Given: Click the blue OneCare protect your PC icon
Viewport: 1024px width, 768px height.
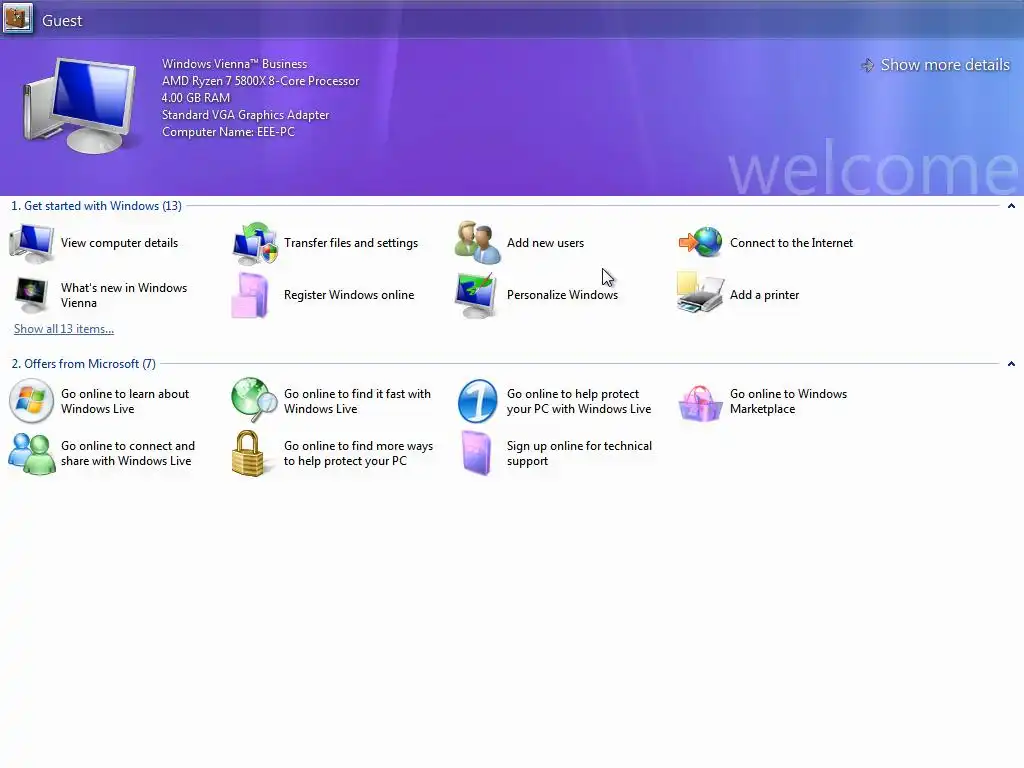Looking at the screenshot, I should pyautogui.click(x=477, y=401).
